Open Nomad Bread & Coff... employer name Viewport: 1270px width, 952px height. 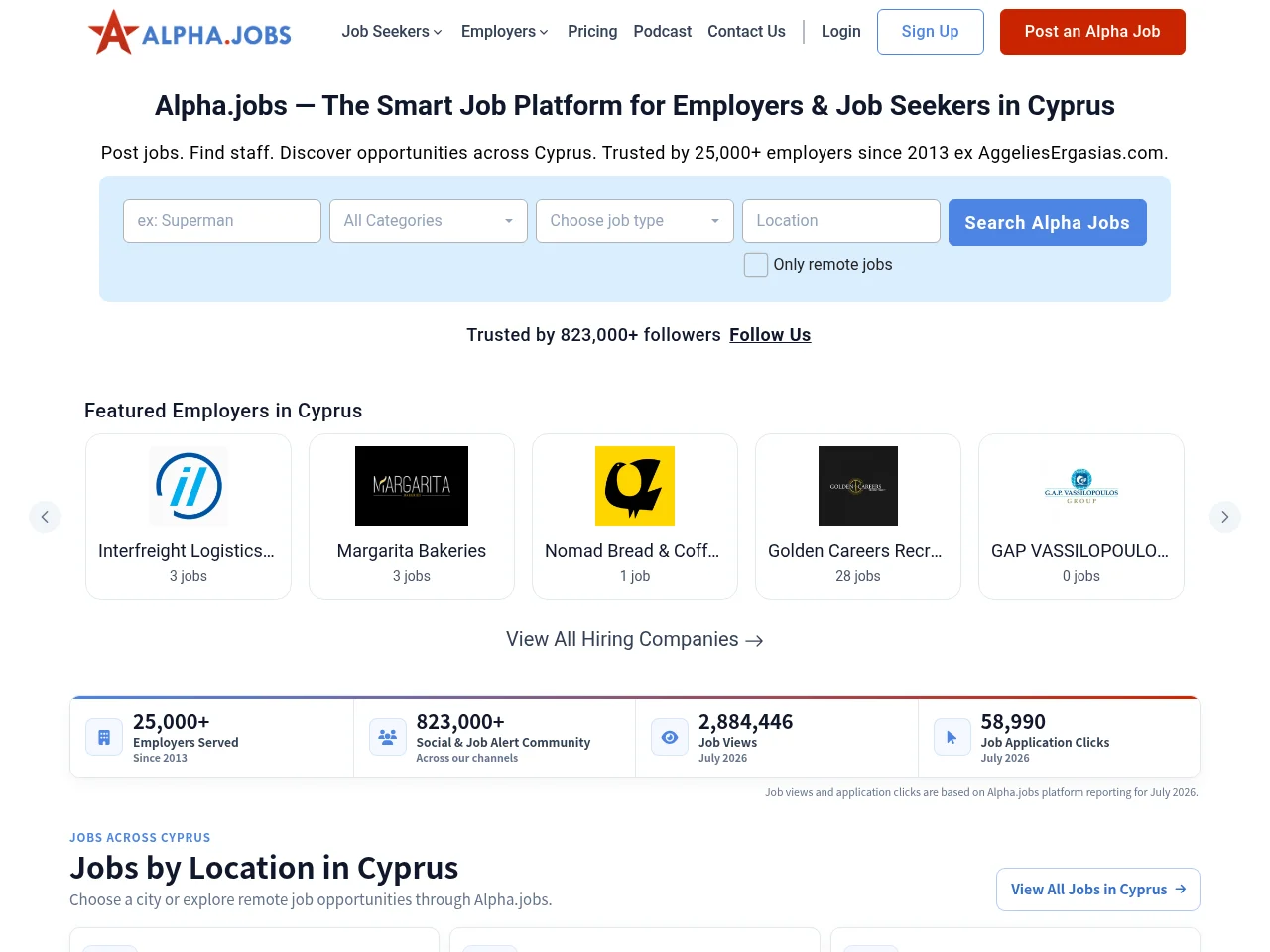point(632,551)
